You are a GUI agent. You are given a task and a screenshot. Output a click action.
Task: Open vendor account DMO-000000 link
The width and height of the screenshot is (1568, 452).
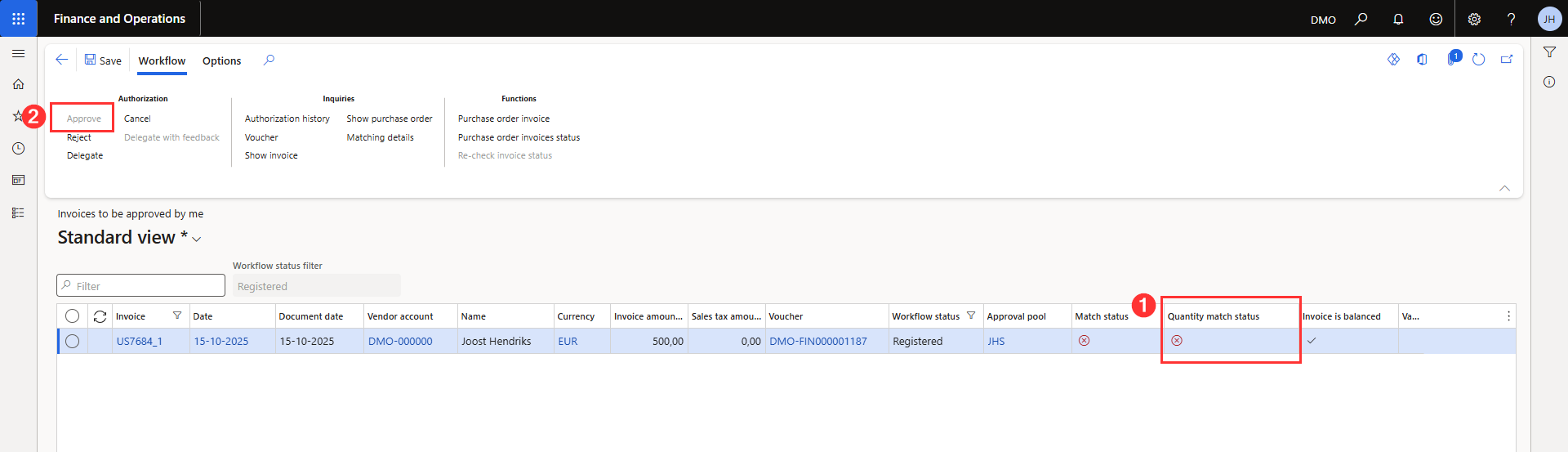pos(400,342)
